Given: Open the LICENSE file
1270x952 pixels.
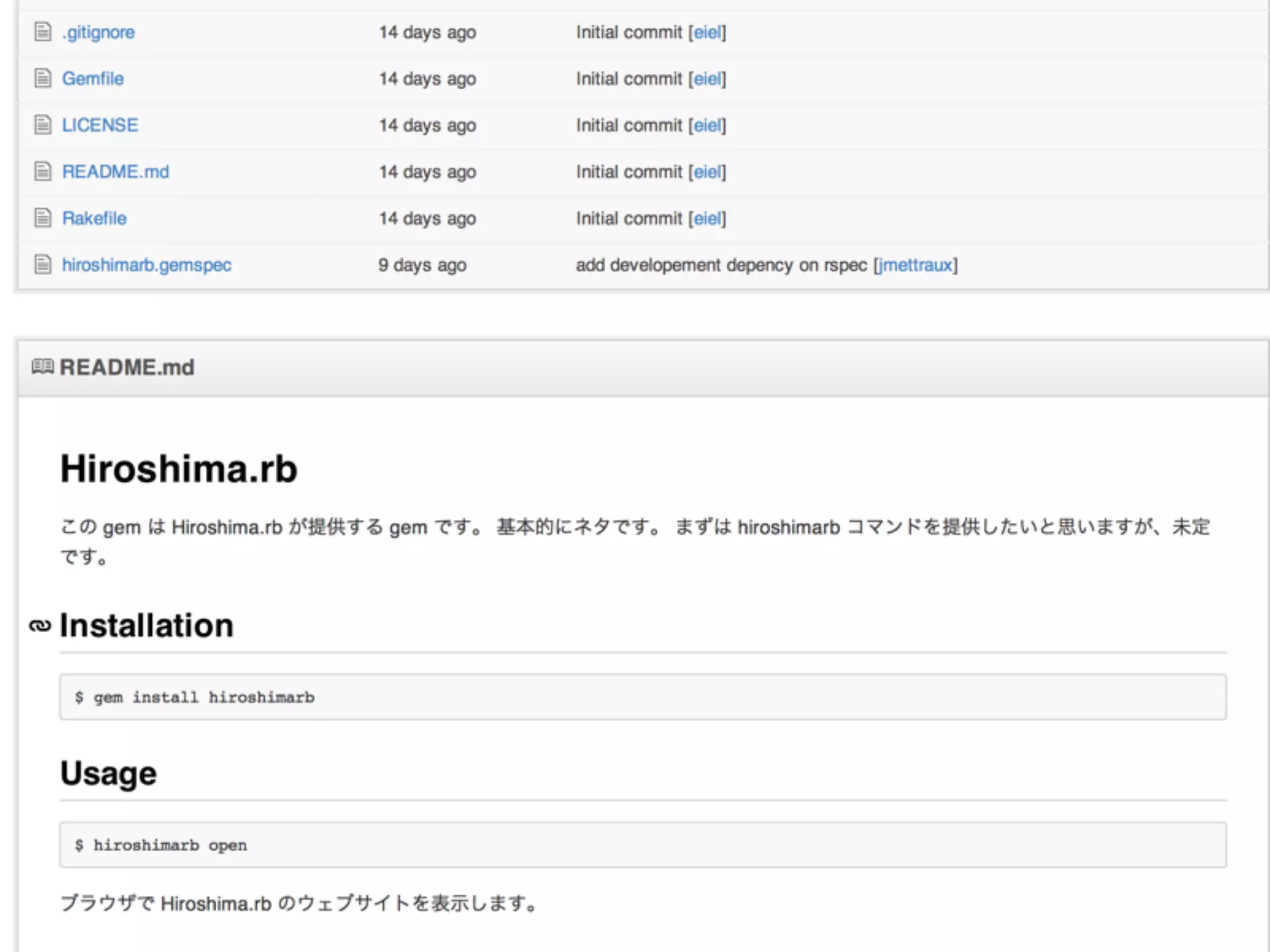Looking at the screenshot, I should pyautogui.click(x=100, y=125).
